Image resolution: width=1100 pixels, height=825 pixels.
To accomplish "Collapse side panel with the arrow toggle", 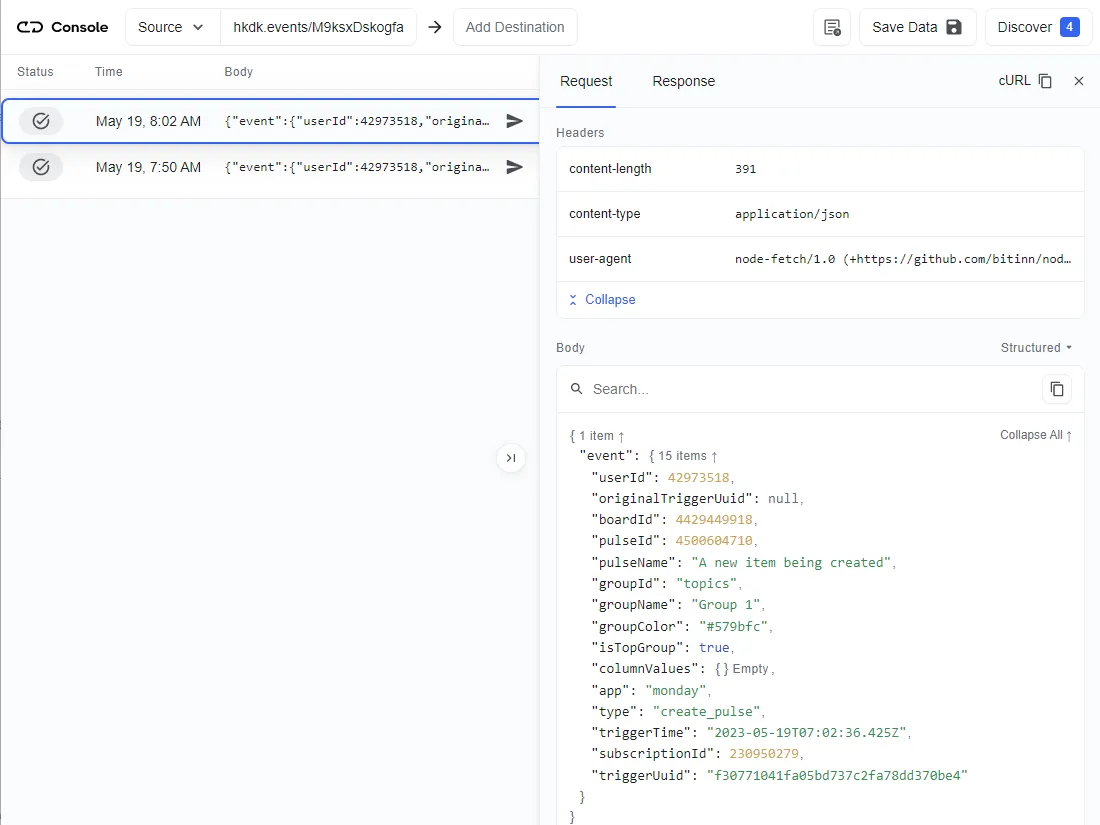I will [x=511, y=458].
